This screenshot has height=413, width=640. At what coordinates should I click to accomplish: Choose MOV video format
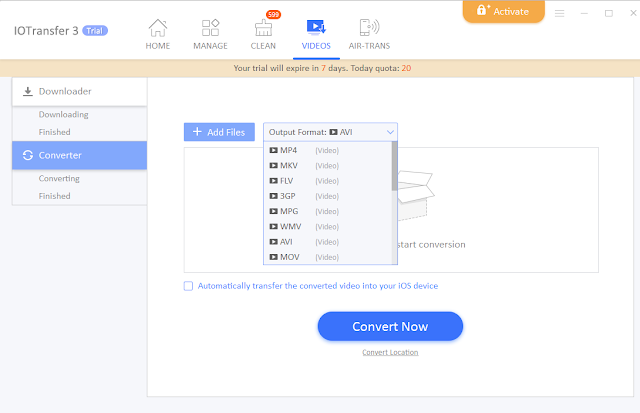(327, 257)
